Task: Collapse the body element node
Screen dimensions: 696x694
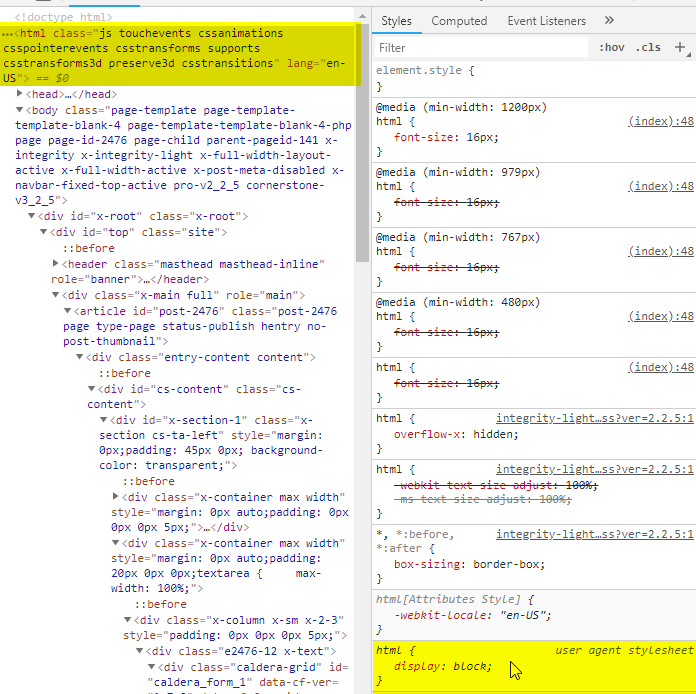Action: point(21,110)
